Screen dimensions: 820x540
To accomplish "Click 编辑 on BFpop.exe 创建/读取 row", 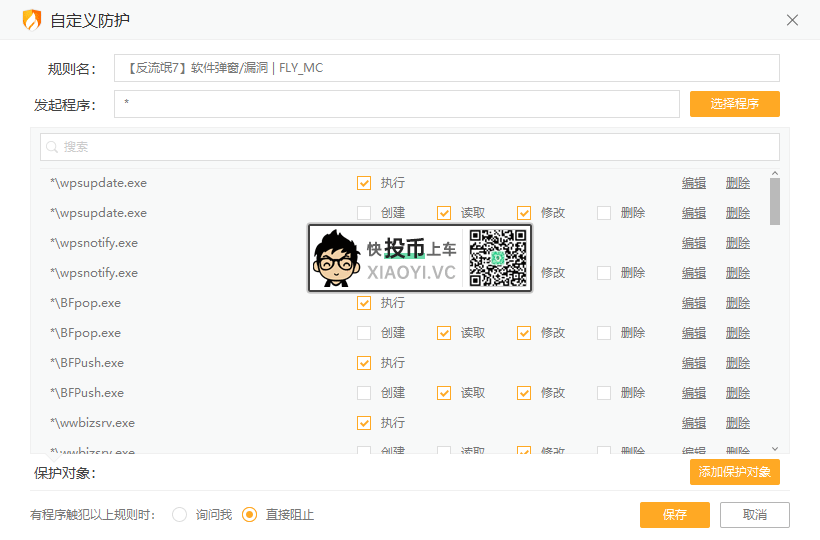I will (694, 333).
